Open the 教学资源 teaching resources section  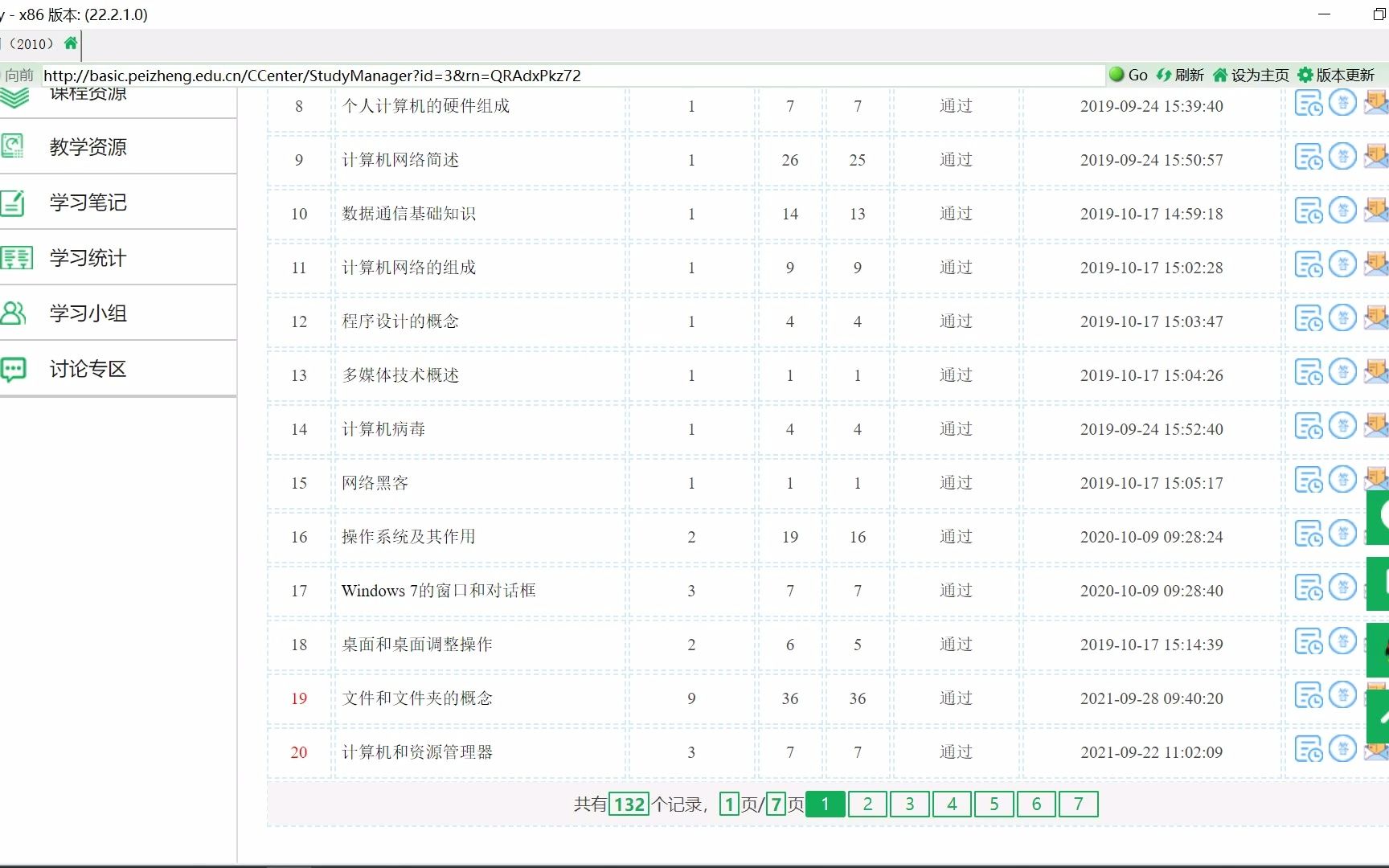[x=87, y=147]
